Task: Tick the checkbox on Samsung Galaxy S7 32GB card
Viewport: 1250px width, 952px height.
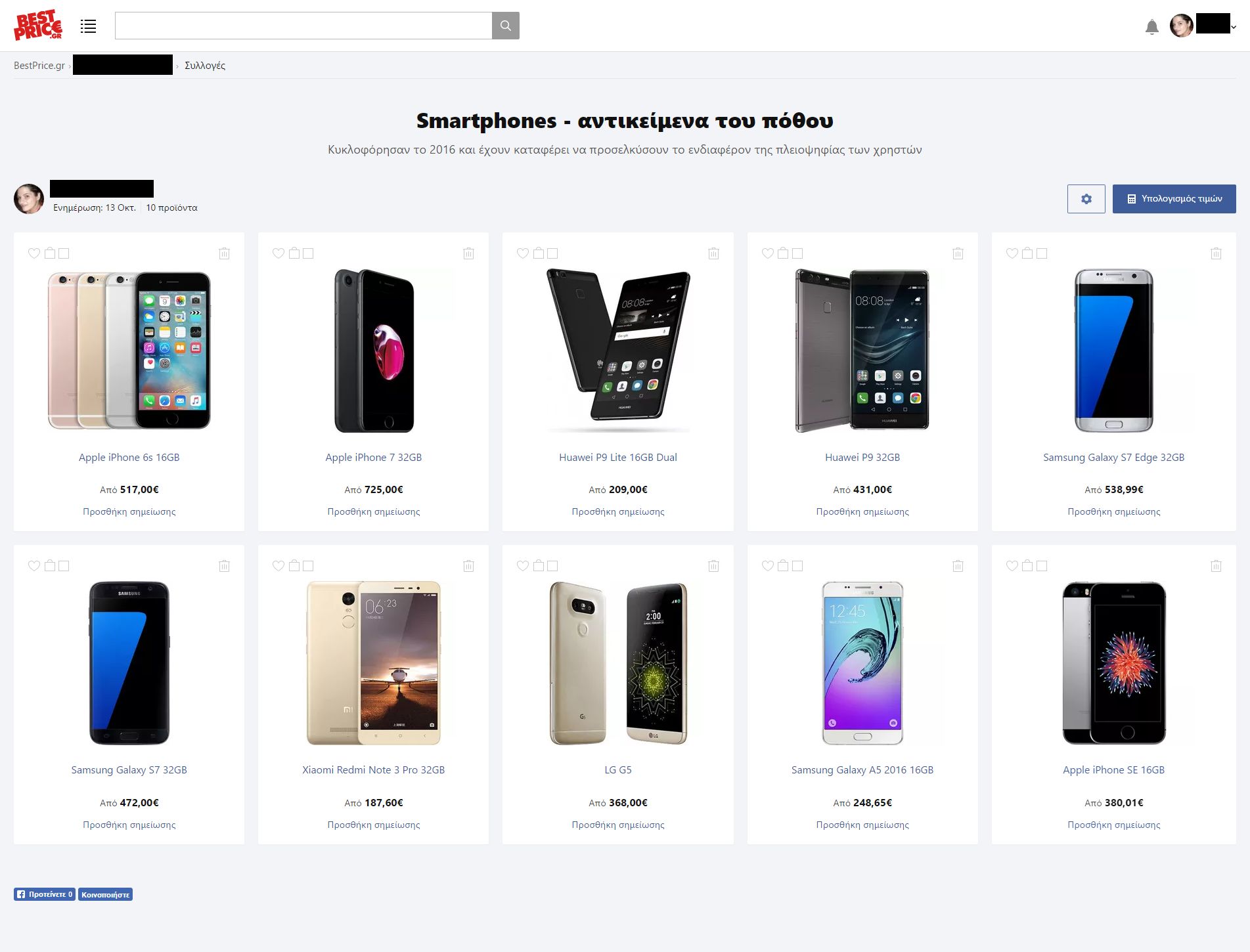Action: [x=64, y=565]
